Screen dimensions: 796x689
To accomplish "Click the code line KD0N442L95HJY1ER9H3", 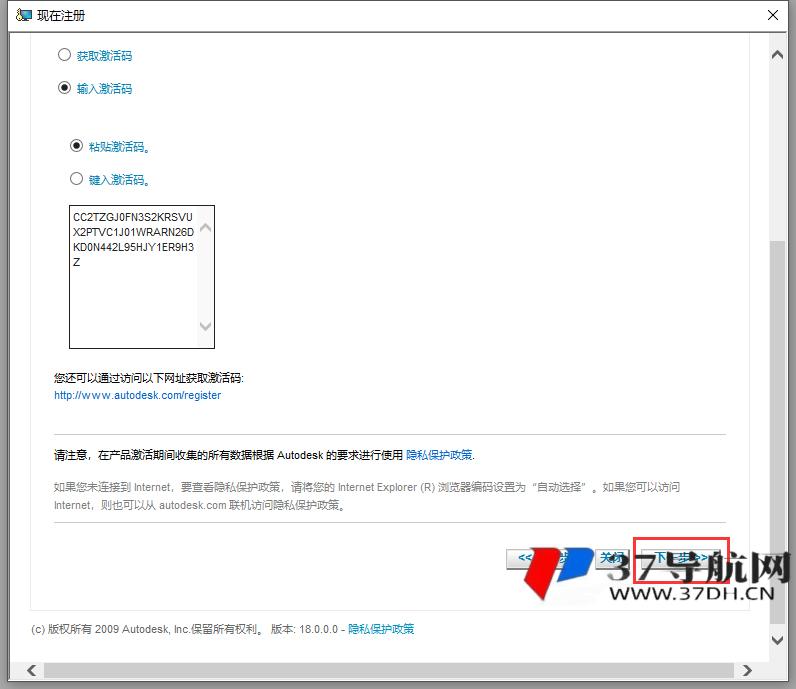I will click(134, 247).
